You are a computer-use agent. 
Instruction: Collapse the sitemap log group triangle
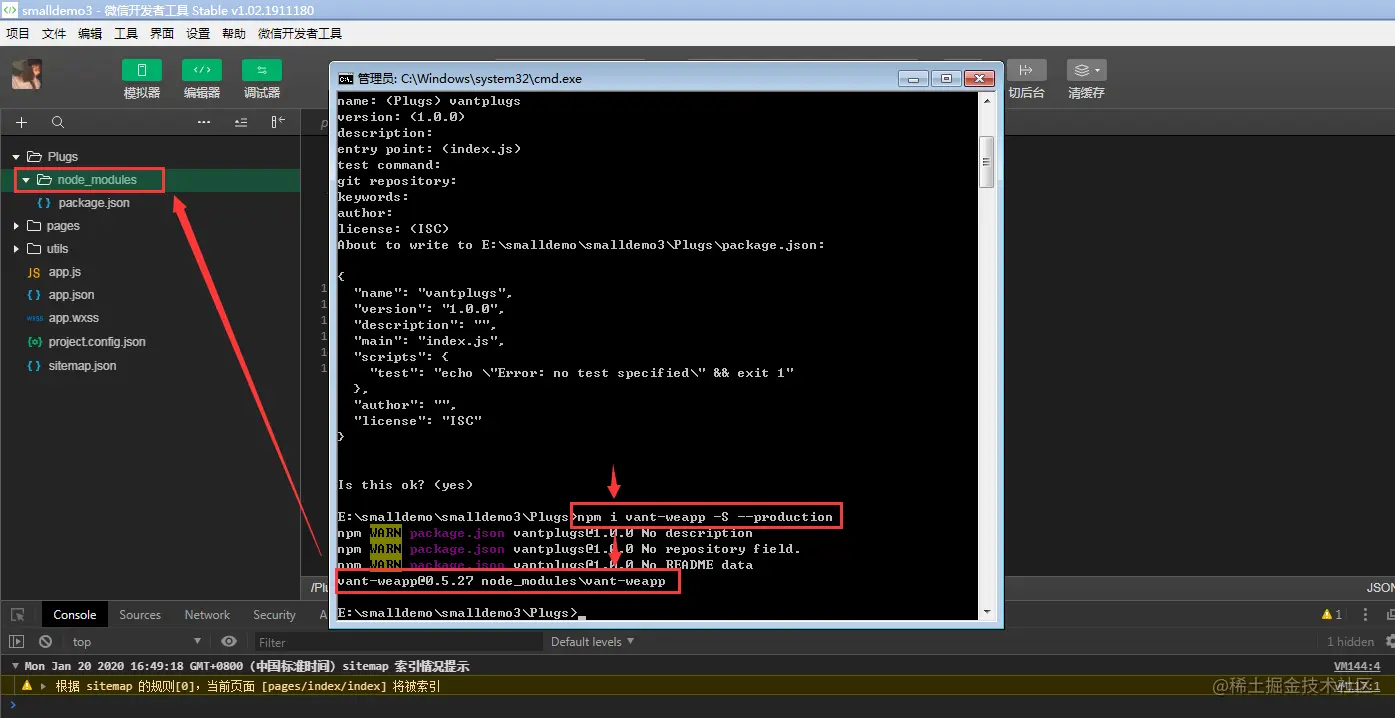coord(15,666)
